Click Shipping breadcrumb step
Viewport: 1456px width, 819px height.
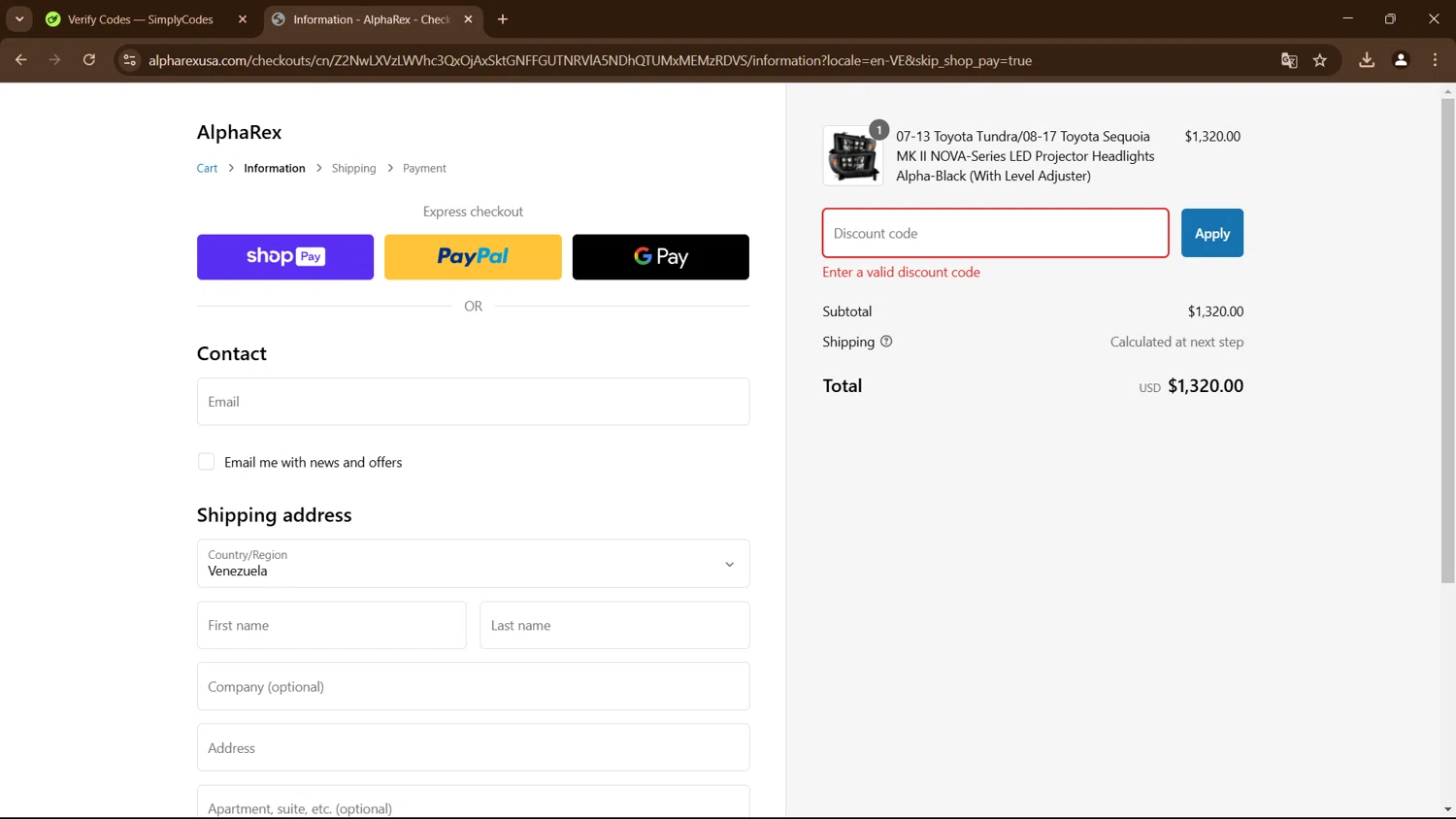pyautogui.click(x=353, y=168)
